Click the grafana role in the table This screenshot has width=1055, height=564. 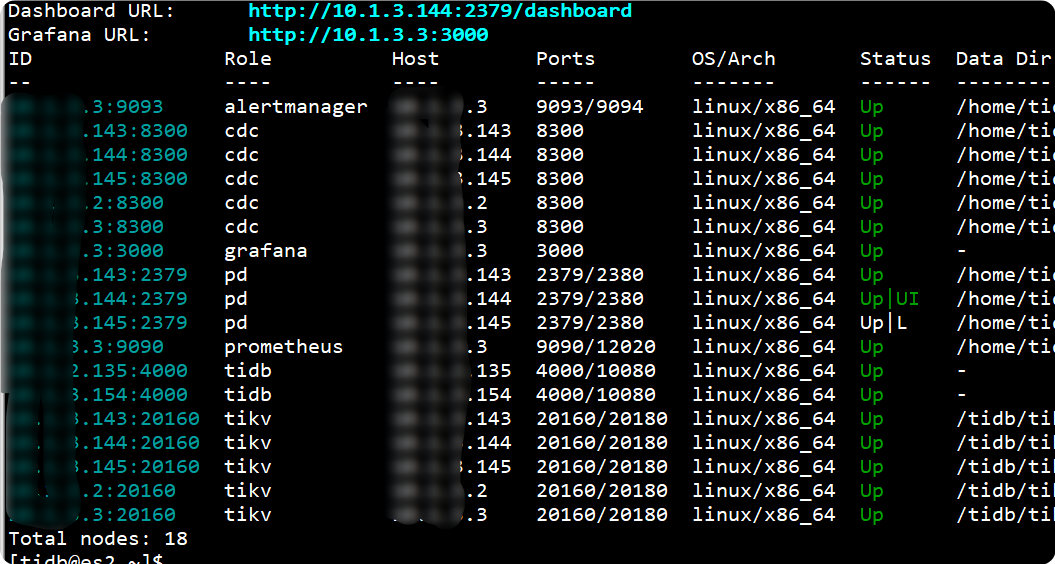click(x=265, y=251)
